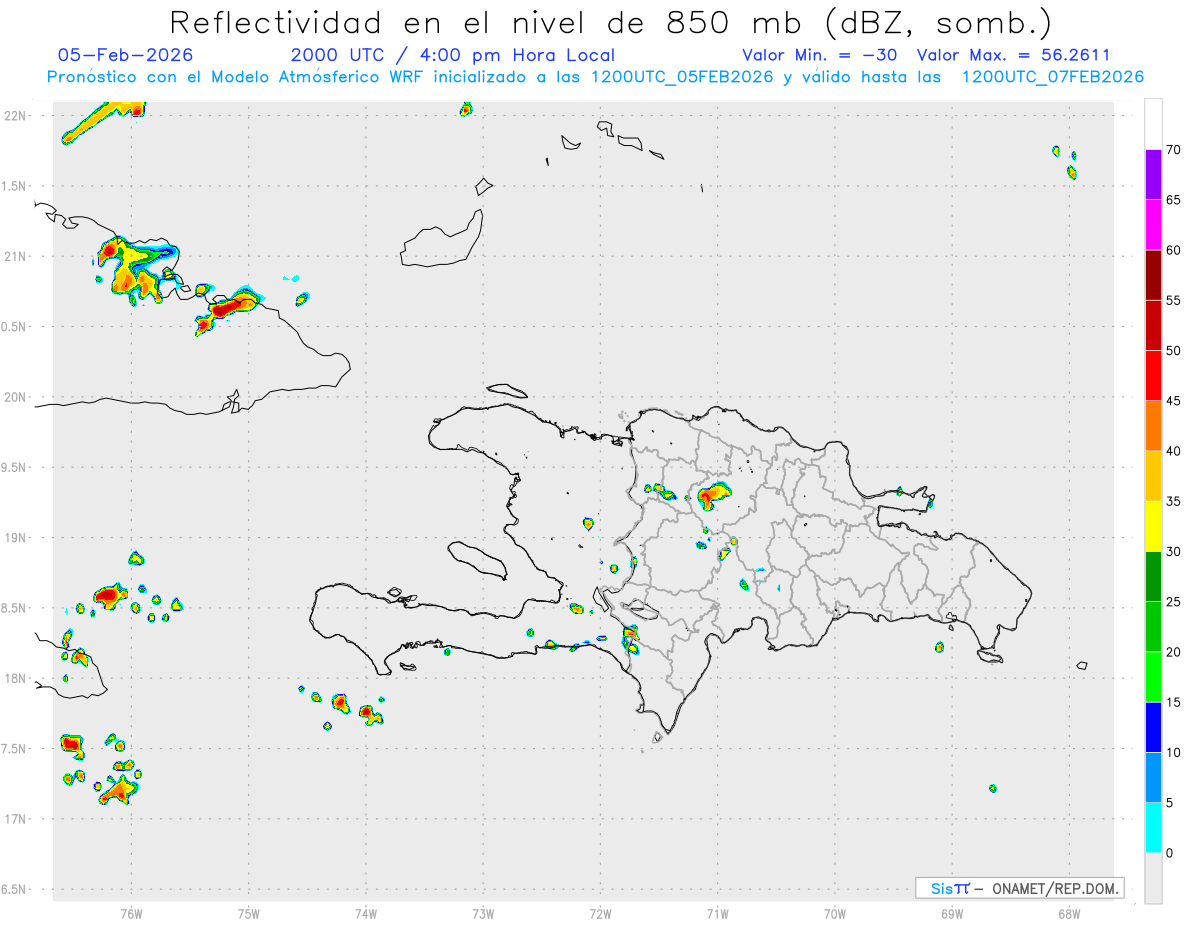Pick the dark green 25–30 dBZ color band
1200x927 pixels.
tap(1153, 577)
